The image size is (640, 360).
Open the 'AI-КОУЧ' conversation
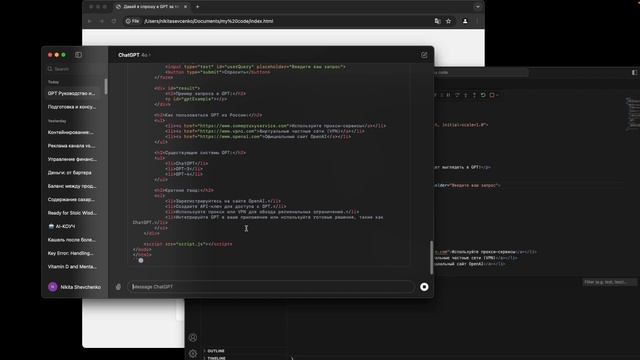[x=73, y=227]
